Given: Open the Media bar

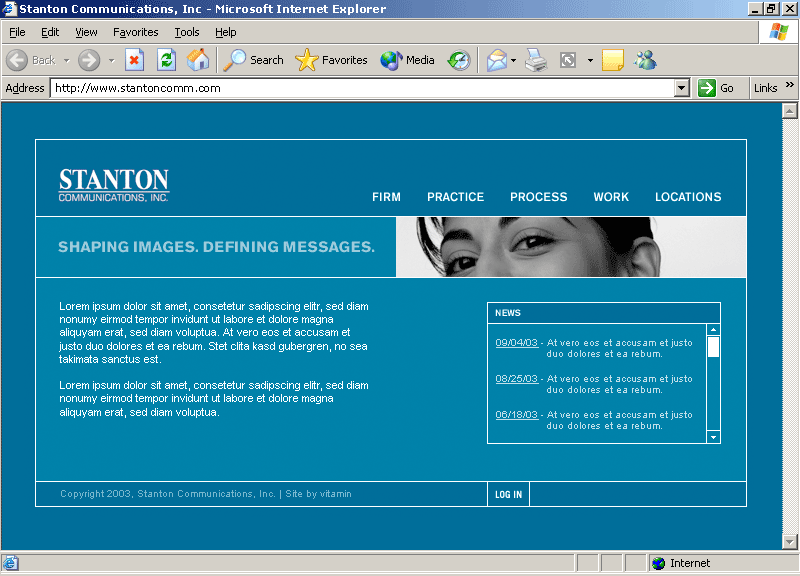Looking at the screenshot, I should (407, 60).
